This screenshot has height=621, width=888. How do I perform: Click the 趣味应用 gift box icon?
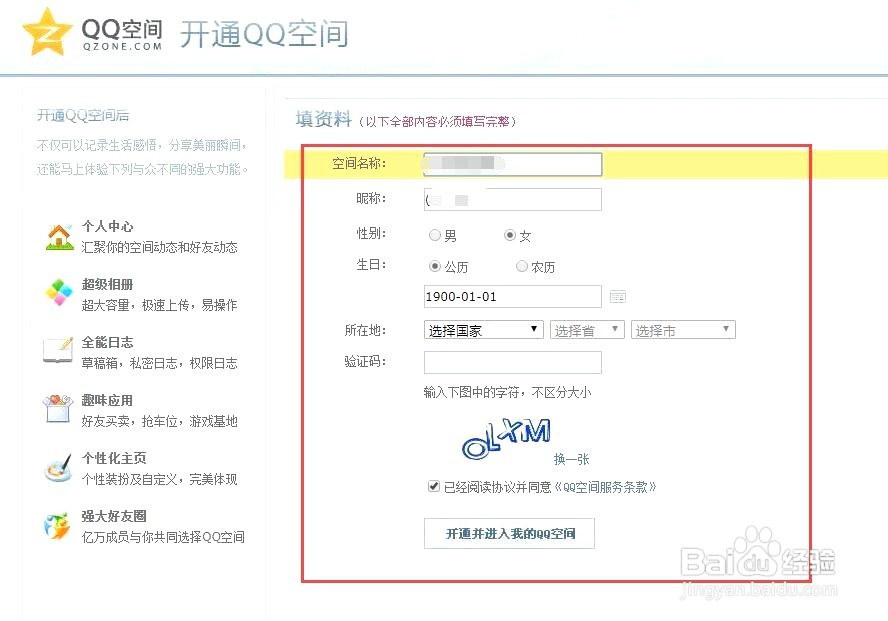(58, 408)
